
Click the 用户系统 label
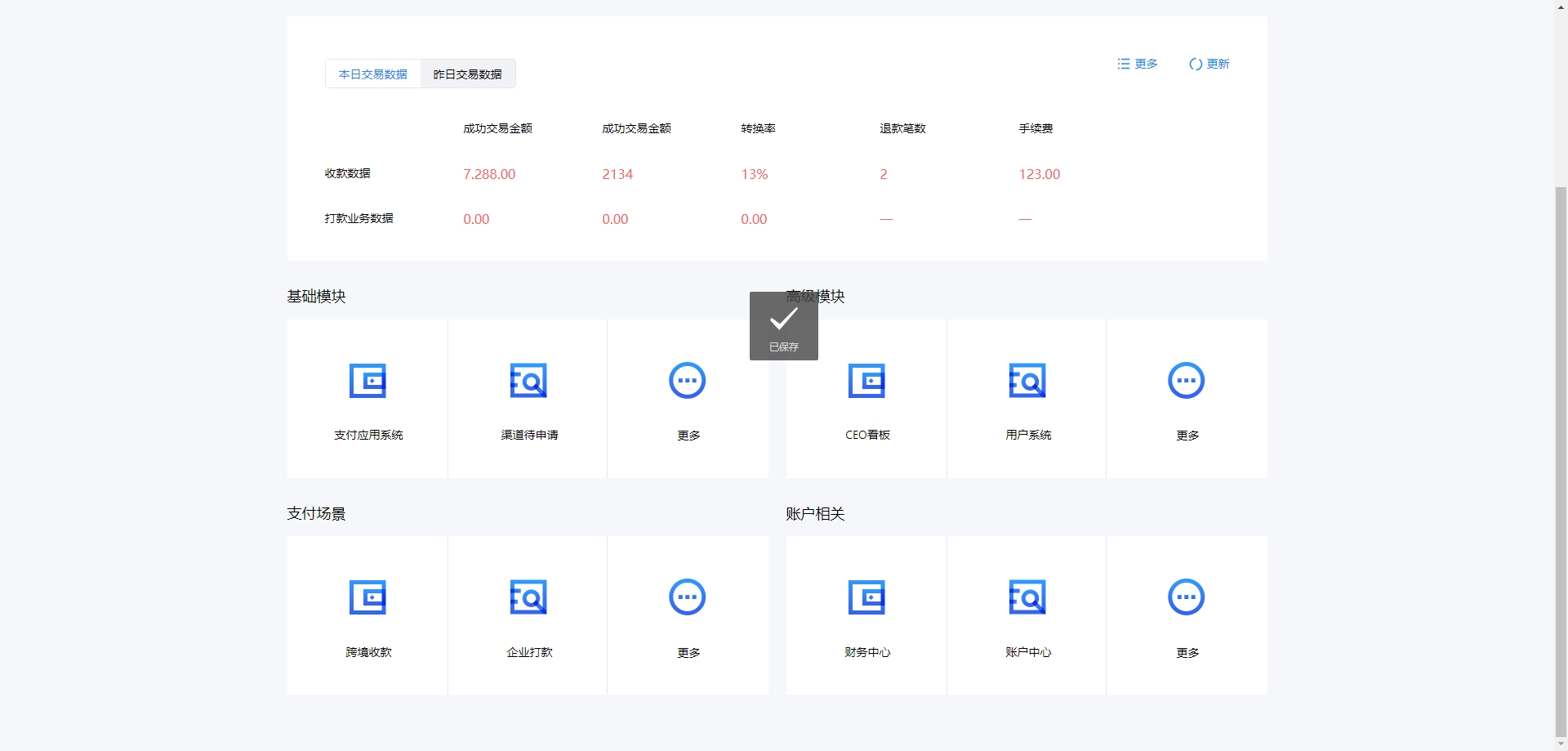[1028, 435]
